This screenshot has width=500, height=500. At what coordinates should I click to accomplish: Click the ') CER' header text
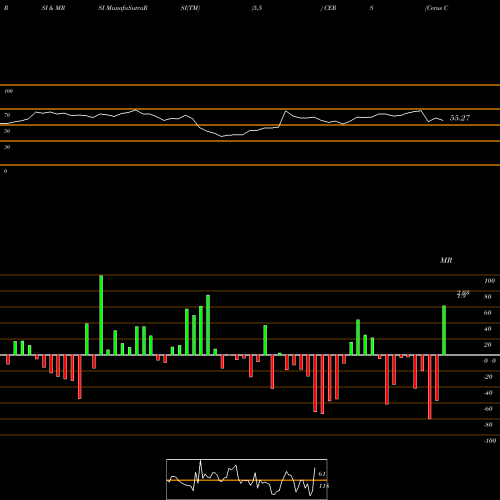coord(328,8)
